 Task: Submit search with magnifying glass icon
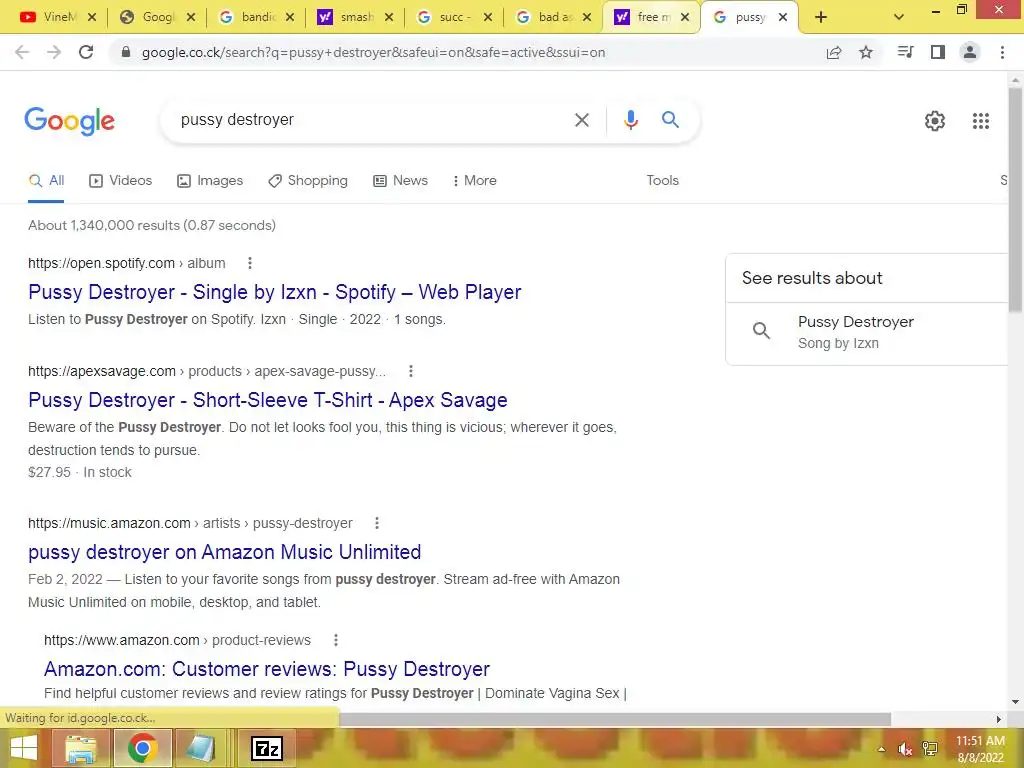click(670, 120)
